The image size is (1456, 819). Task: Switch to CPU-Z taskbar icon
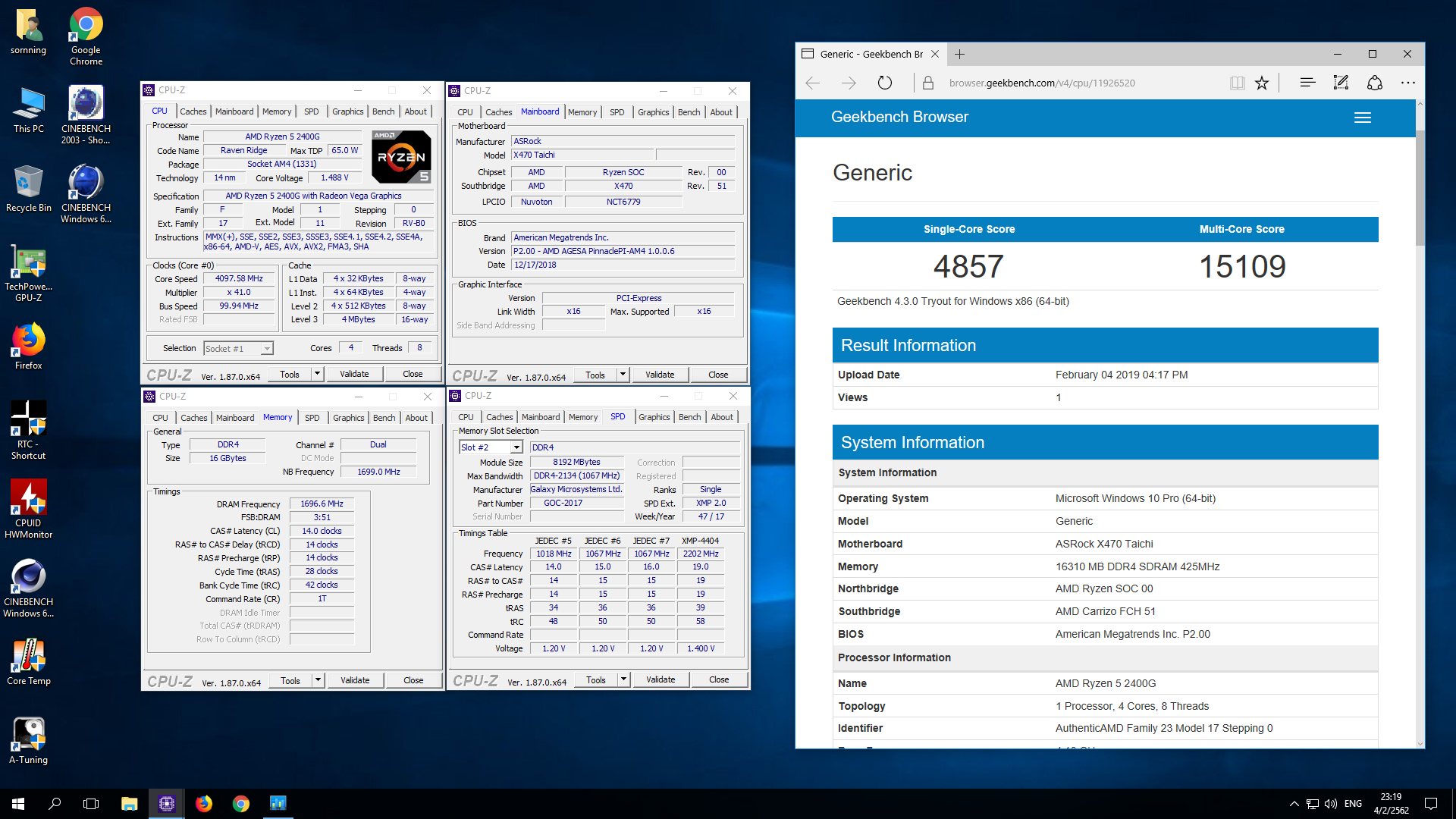[167, 804]
